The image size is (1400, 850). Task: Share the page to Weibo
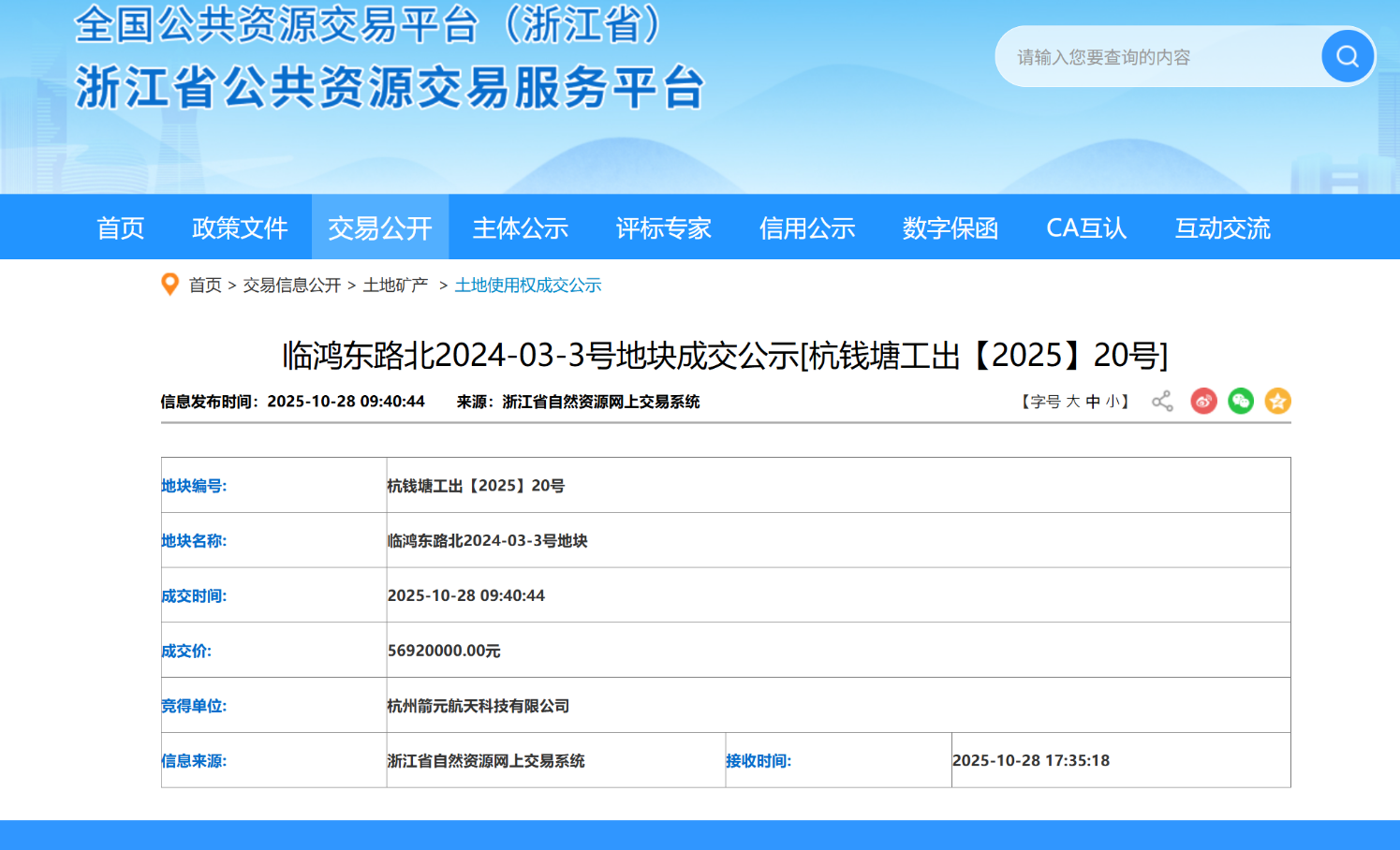coord(1203,402)
